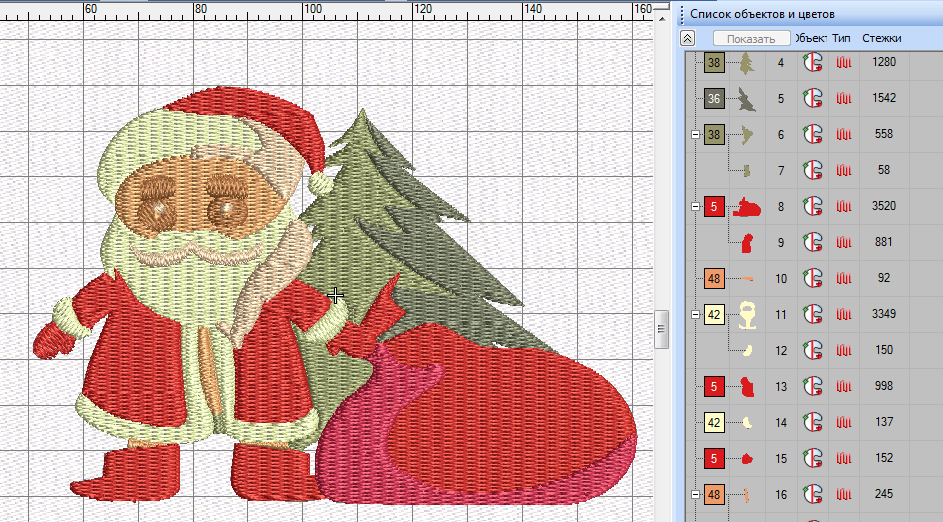Select the red sack thumbnail in row 8
This screenshot has width=943, height=522.
[745, 207]
